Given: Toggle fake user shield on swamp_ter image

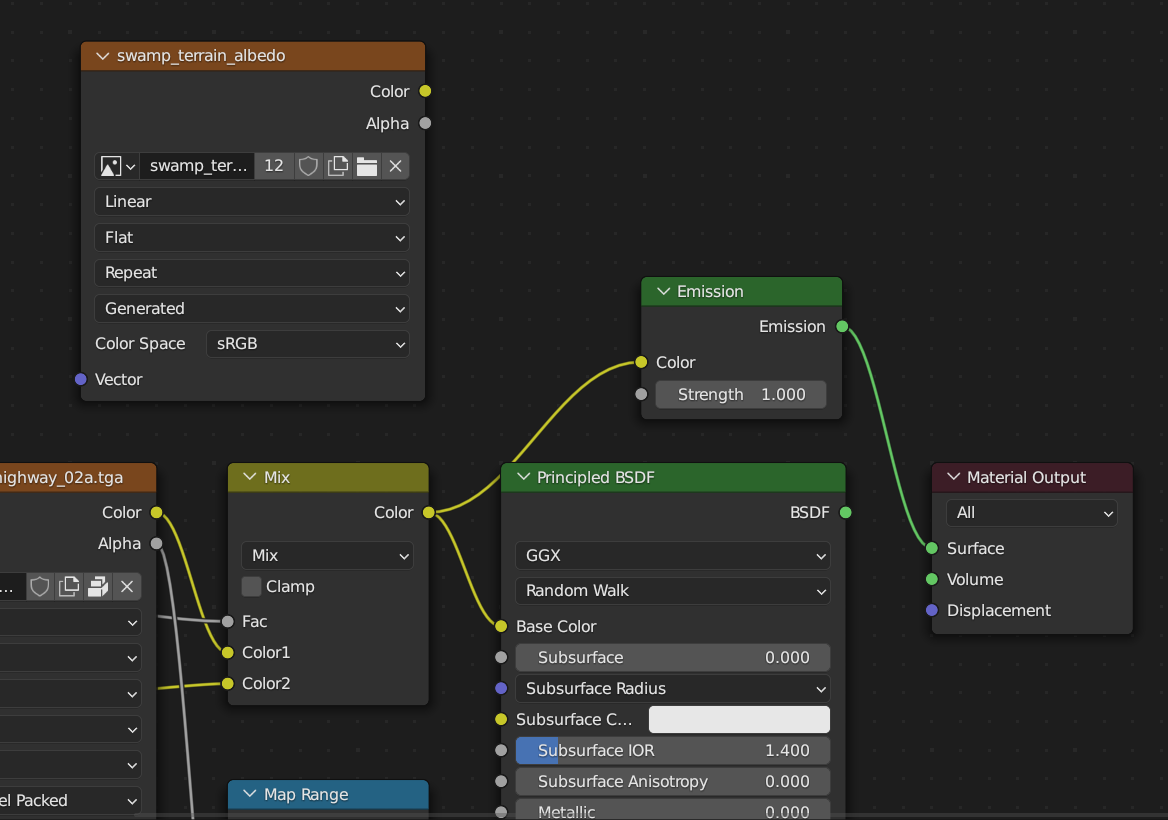Looking at the screenshot, I should pyautogui.click(x=308, y=166).
